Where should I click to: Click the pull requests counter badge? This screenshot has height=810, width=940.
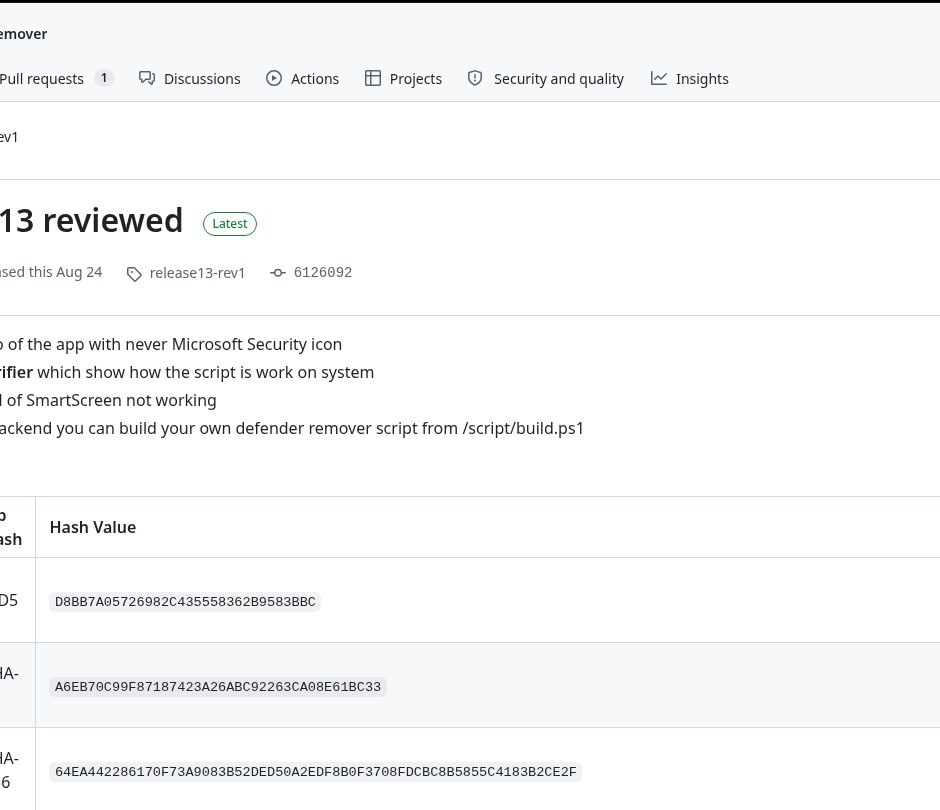click(x=104, y=78)
